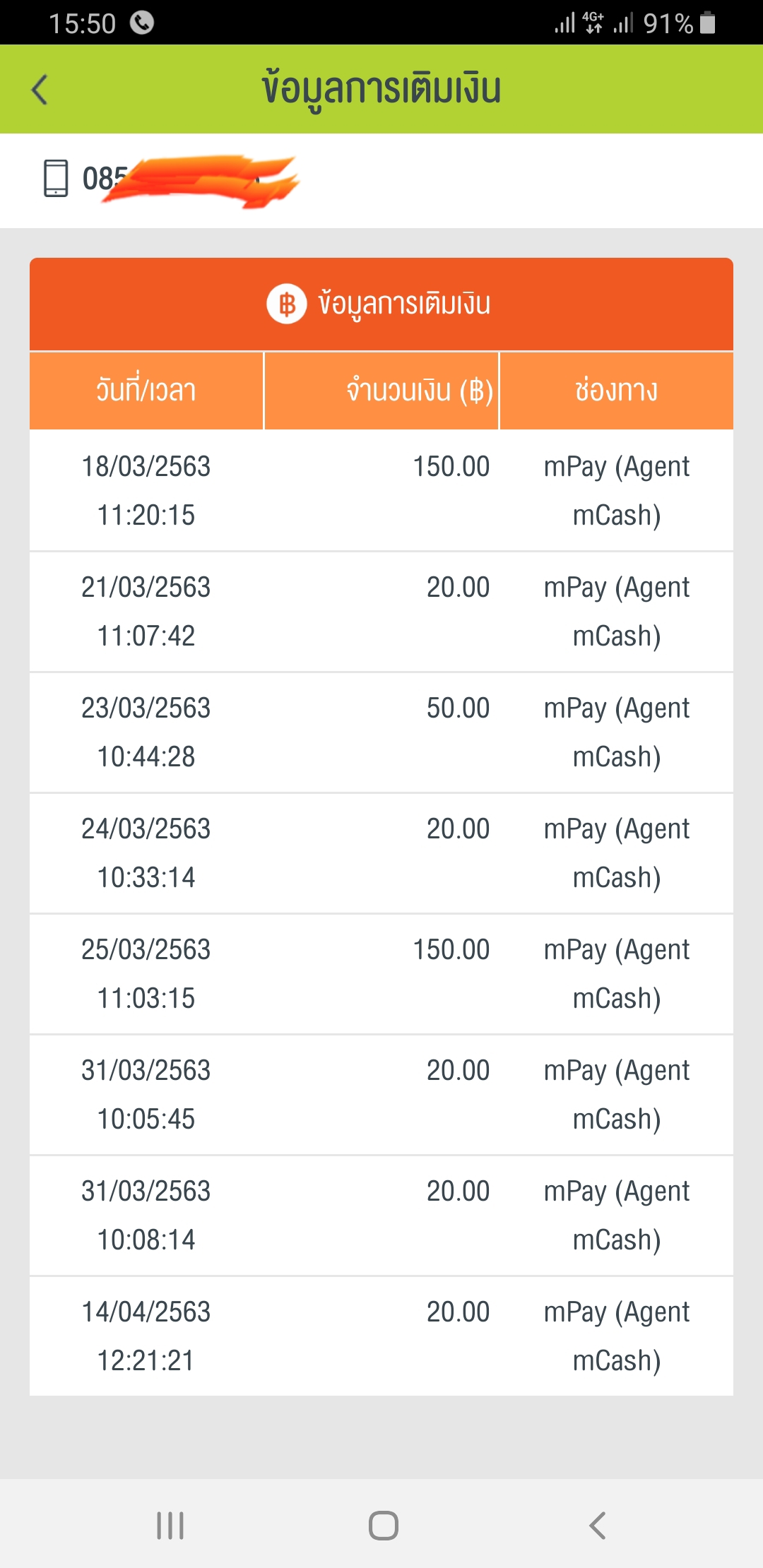
Task: Tap the redacted phone number field
Action: click(x=191, y=179)
